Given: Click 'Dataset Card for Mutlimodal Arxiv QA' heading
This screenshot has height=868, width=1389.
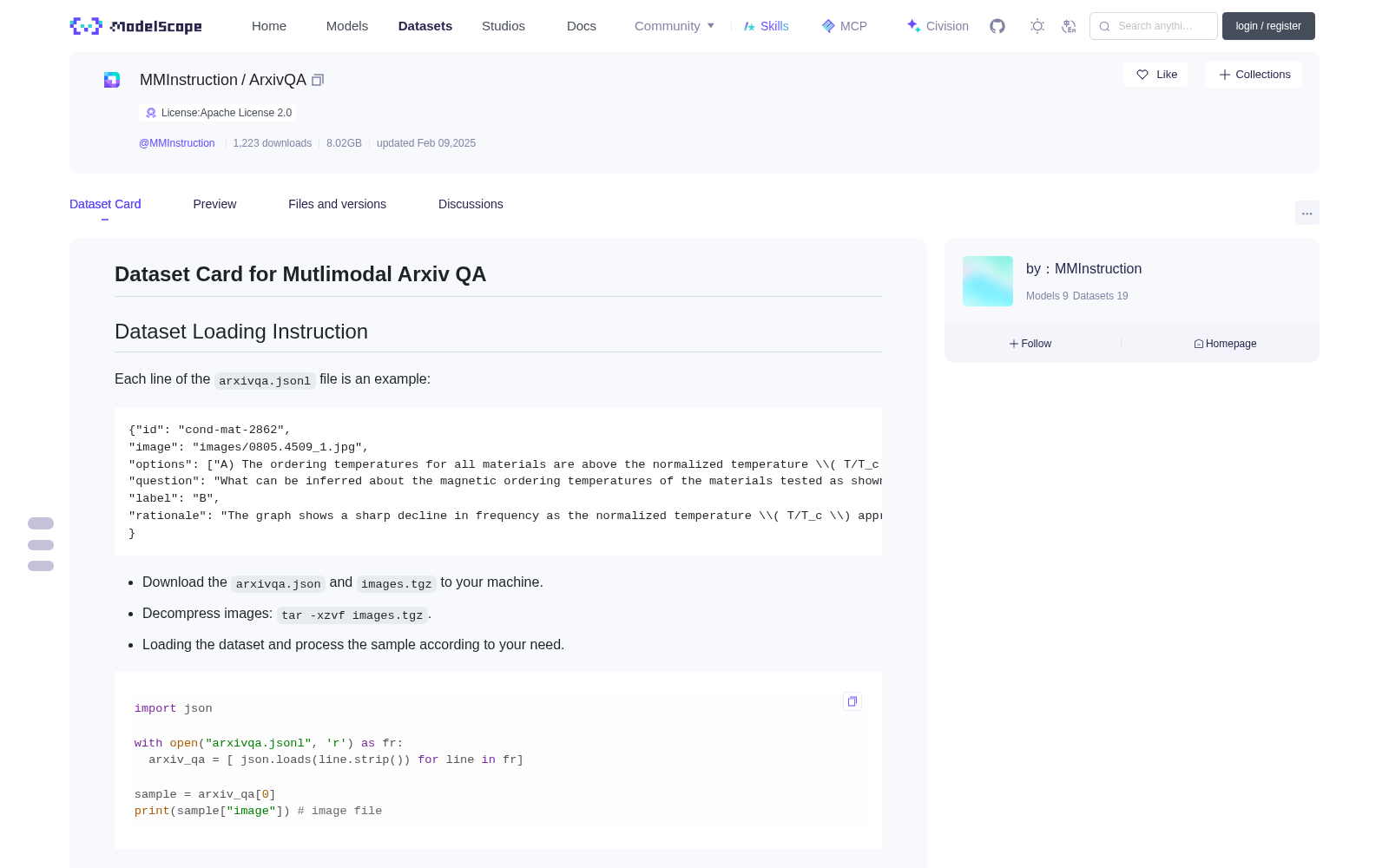Looking at the screenshot, I should point(300,274).
